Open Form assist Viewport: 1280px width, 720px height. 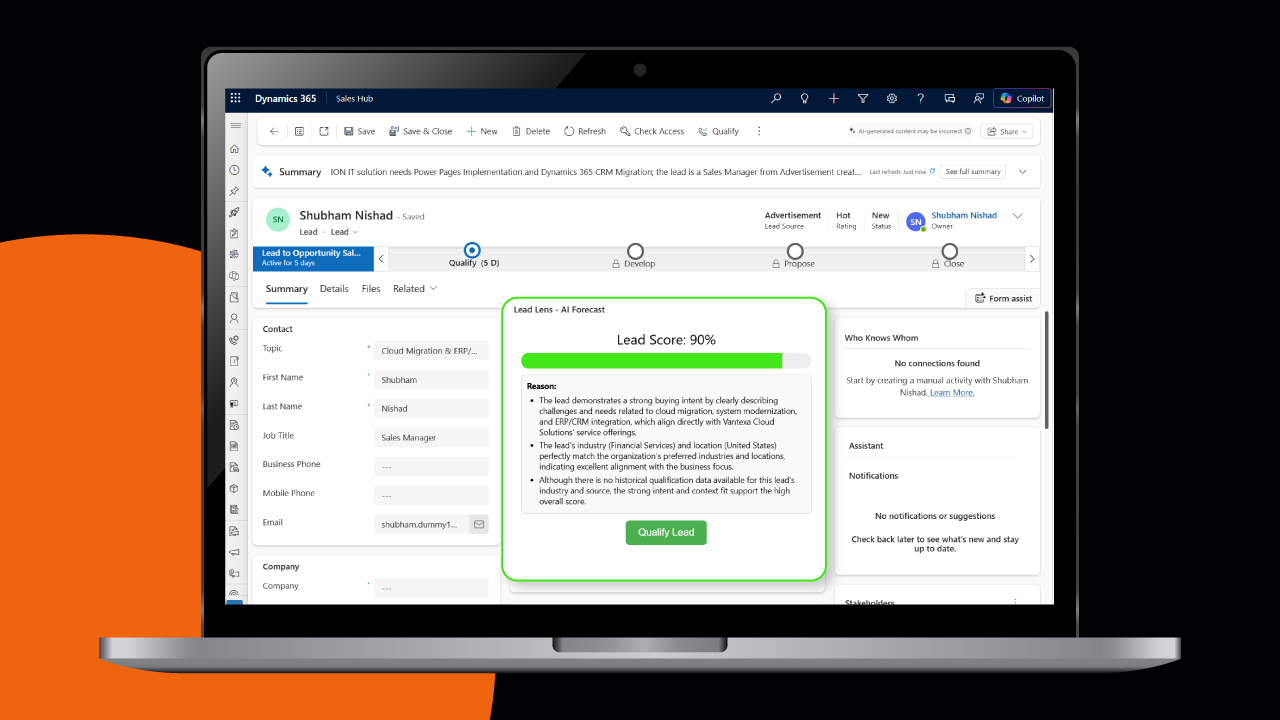[x=1003, y=298]
